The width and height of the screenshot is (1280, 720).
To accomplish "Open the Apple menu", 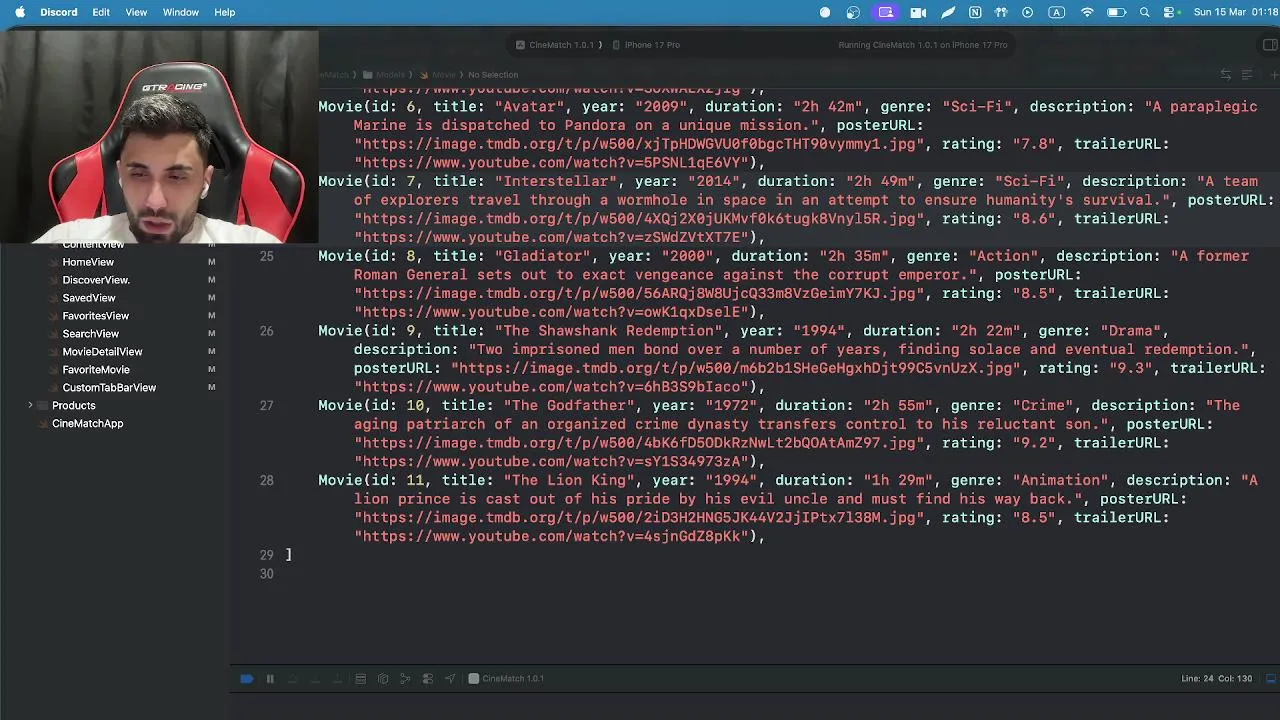I will [x=19, y=12].
